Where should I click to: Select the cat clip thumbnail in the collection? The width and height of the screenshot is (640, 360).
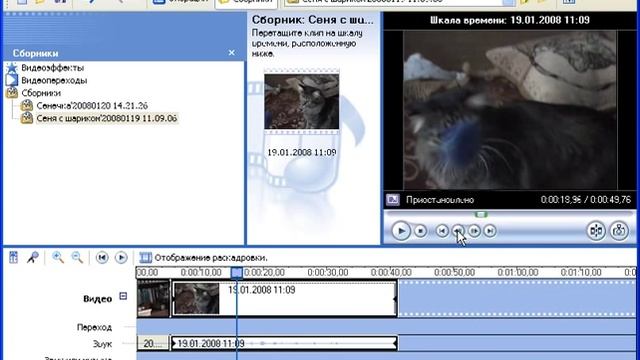[x=302, y=101]
